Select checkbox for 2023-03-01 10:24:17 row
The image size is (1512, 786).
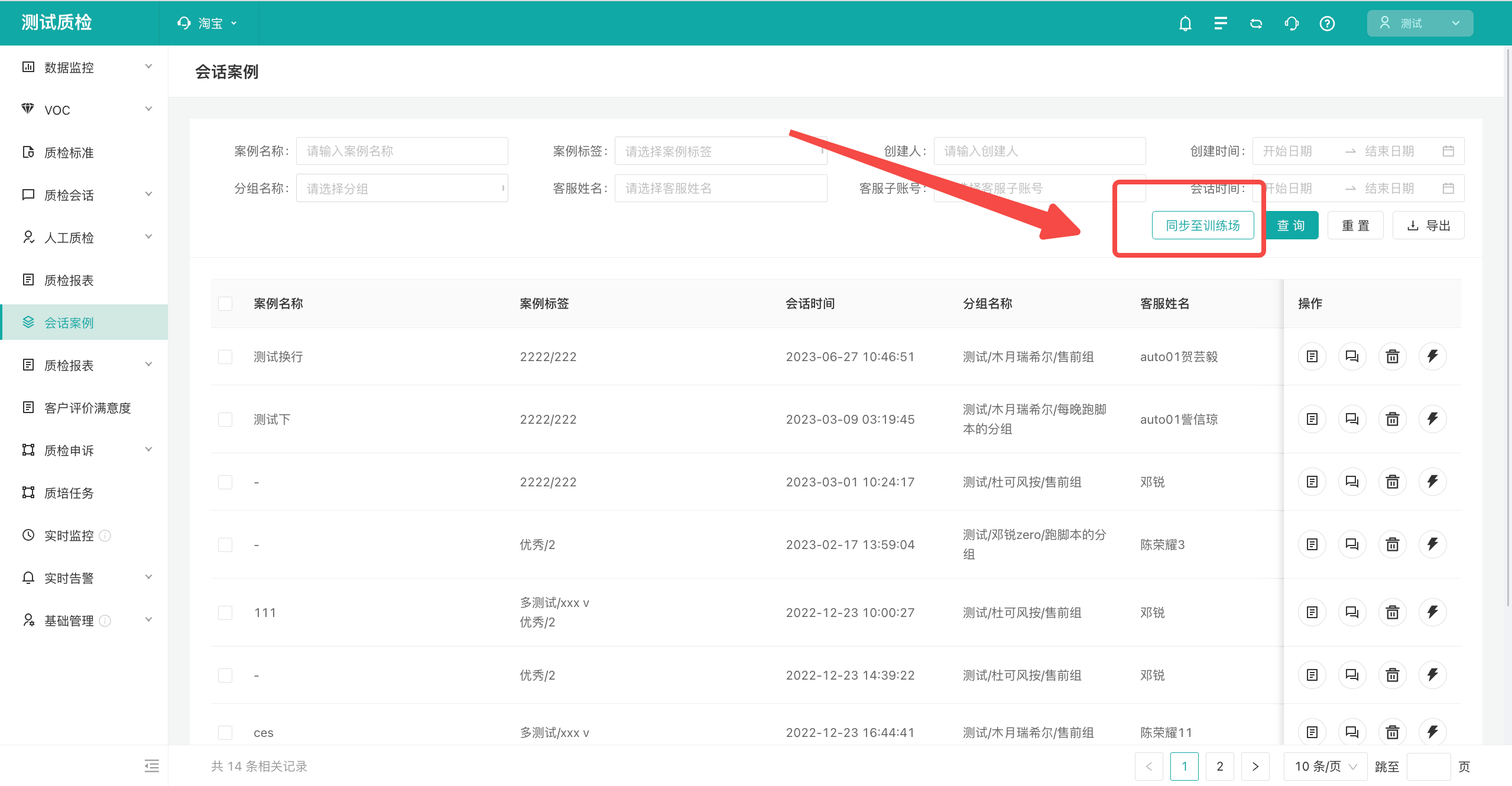tap(225, 482)
